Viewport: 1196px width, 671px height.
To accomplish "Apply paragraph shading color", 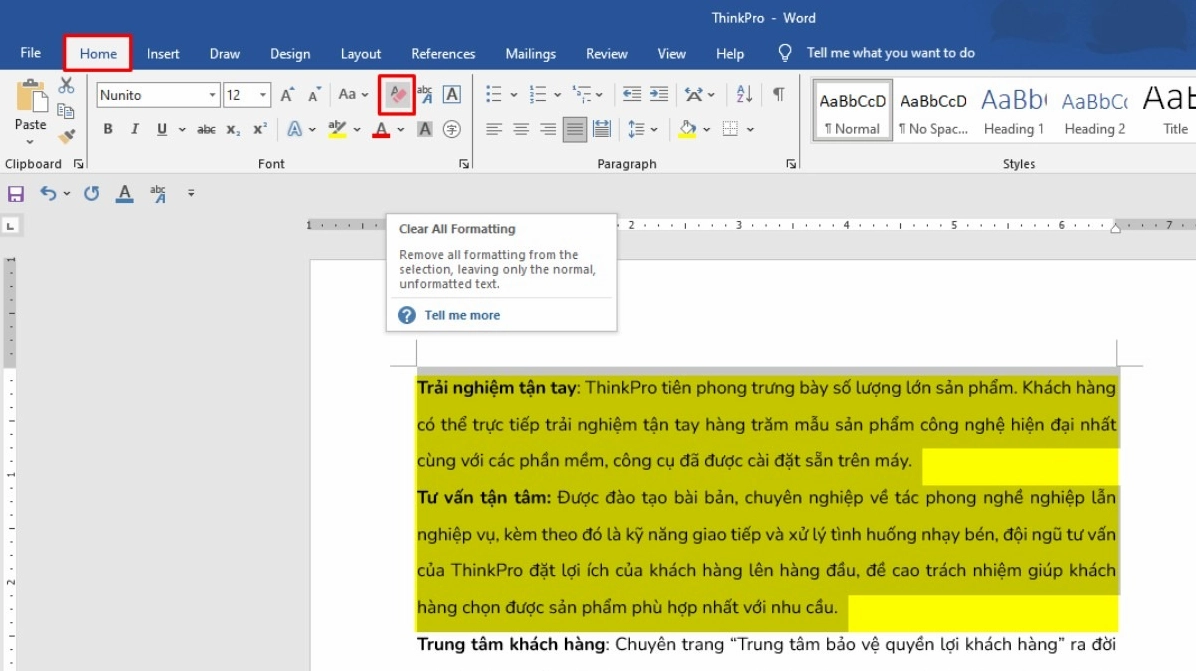I will [x=687, y=130].
